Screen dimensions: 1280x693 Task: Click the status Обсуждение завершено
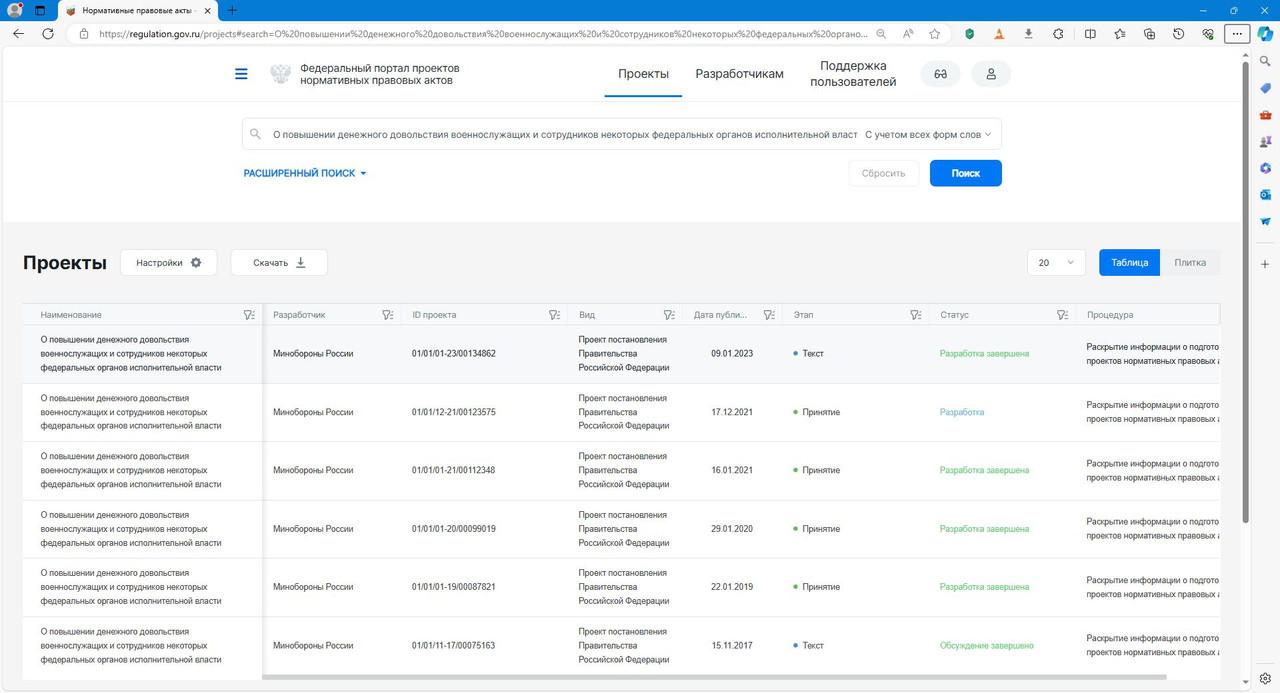click(x=987, y=646)
